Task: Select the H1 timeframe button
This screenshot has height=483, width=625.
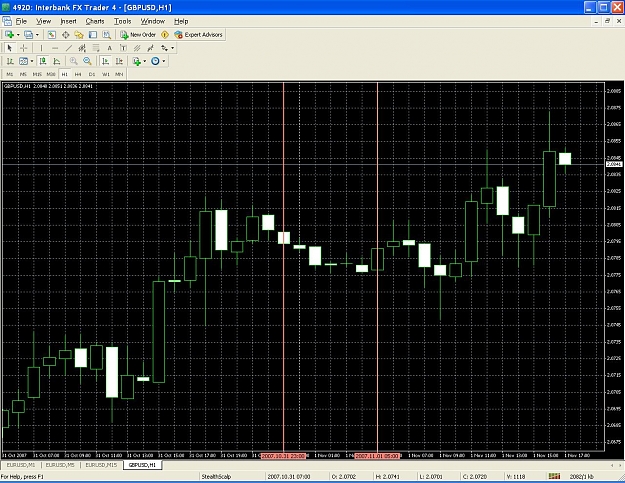Action: [65, 74]
